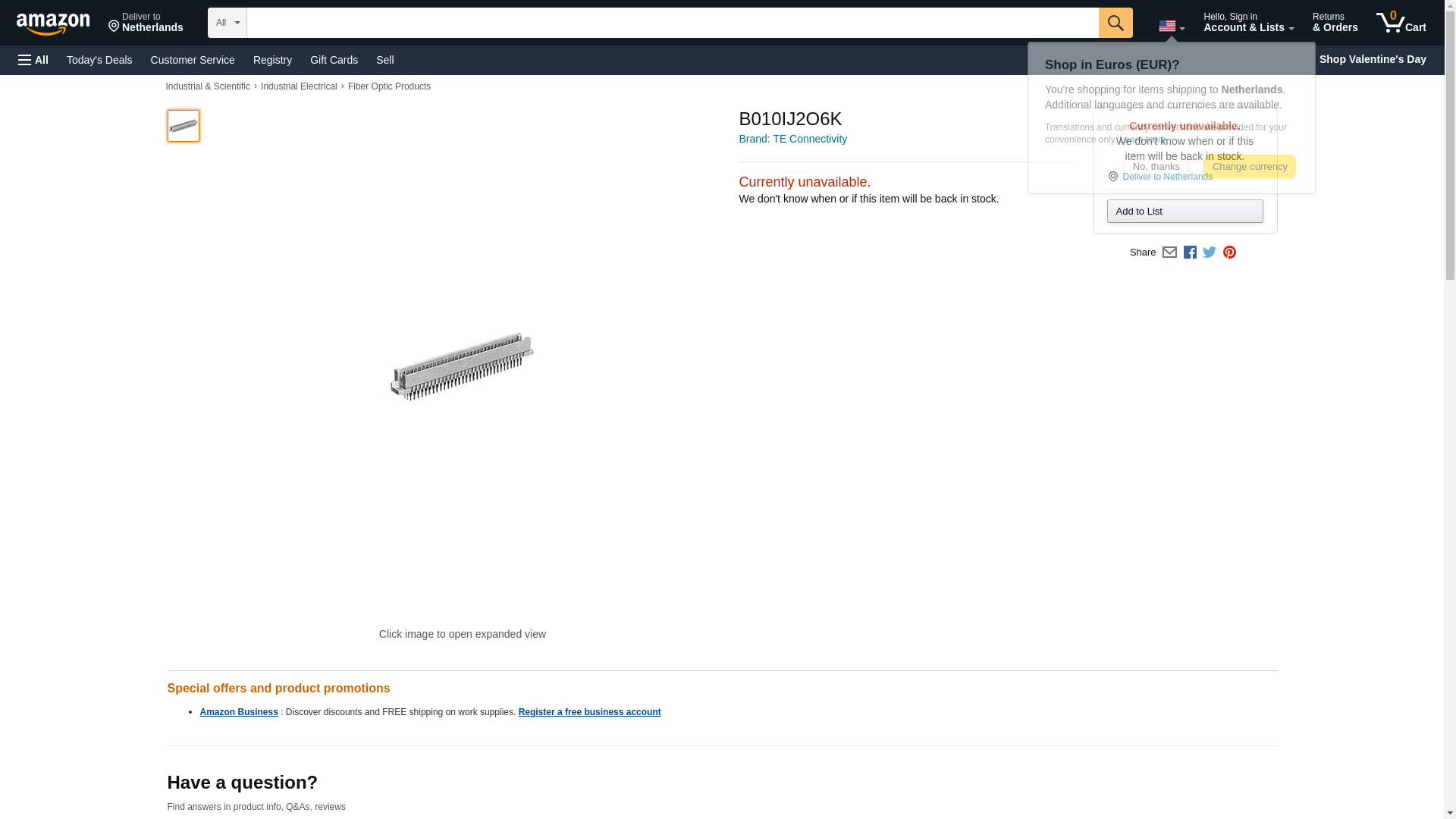Screen dimensions: 1456x819
Task: Click the Change currency button
Action: [x=1250, y=167]
